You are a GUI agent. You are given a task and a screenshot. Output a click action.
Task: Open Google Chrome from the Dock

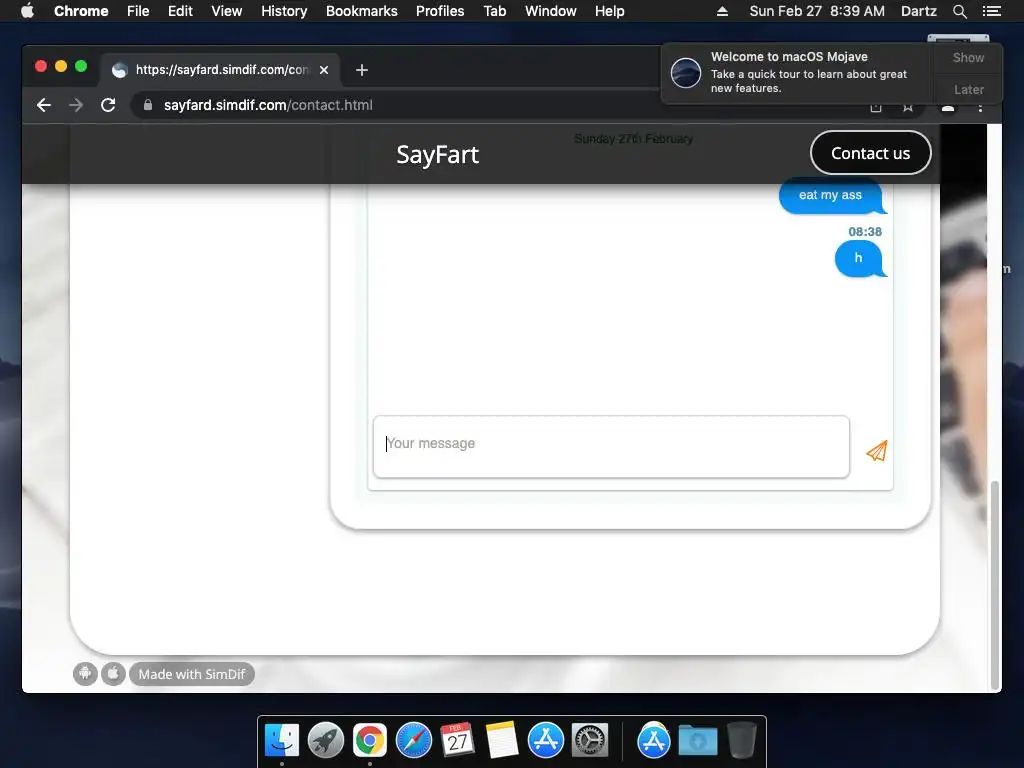click(x=370, y=740)
